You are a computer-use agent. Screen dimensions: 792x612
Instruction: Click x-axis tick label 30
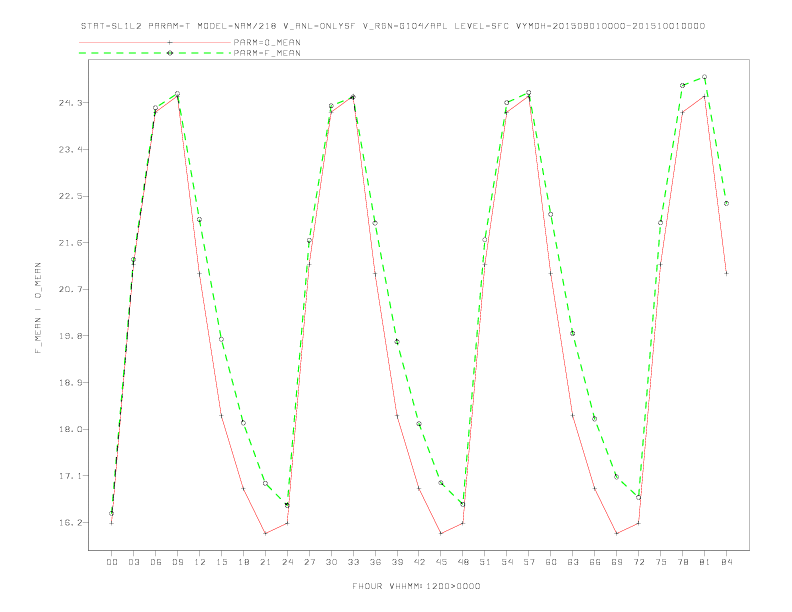point(331,562)
